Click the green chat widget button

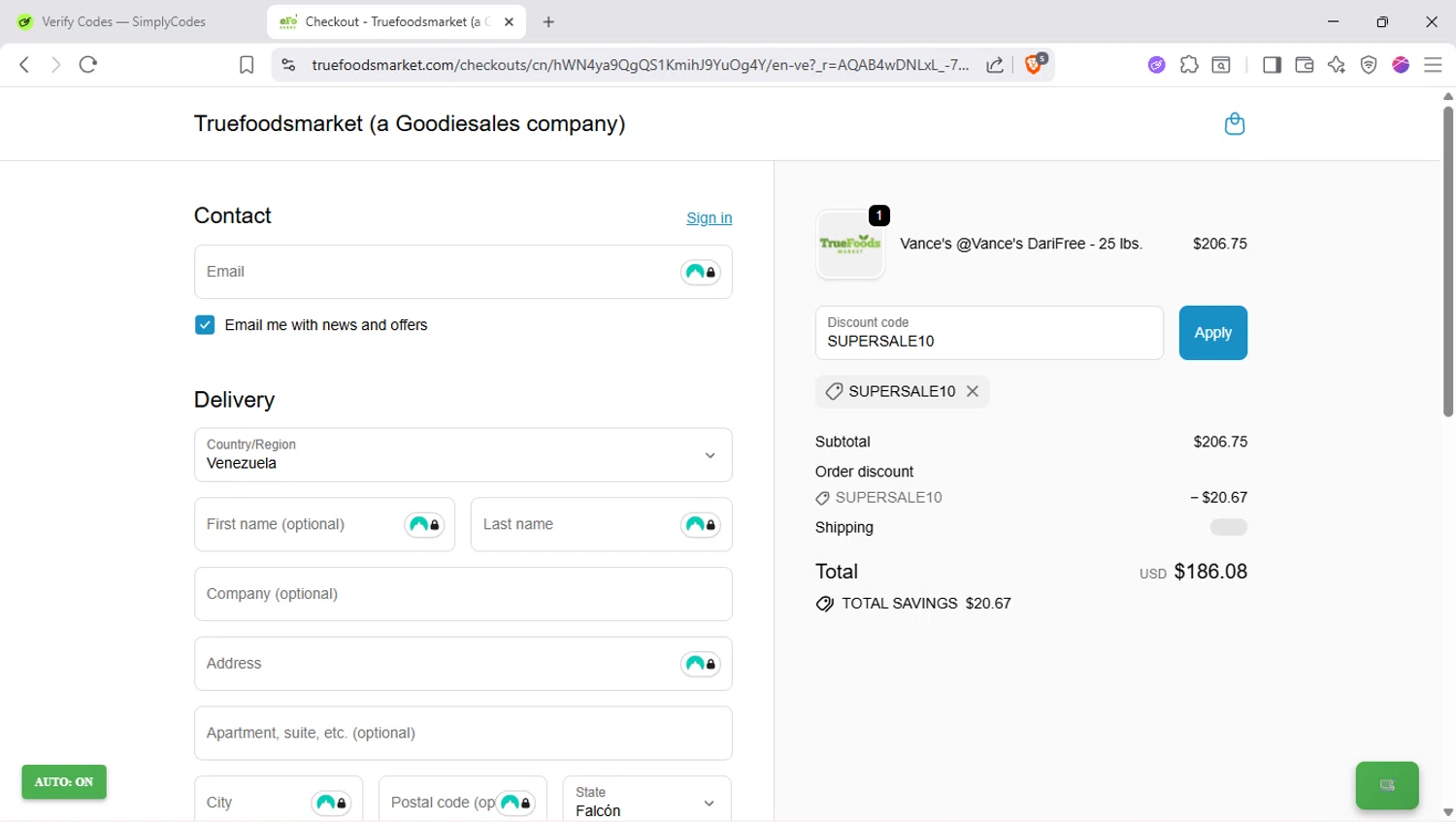[x=1387, y=786]
